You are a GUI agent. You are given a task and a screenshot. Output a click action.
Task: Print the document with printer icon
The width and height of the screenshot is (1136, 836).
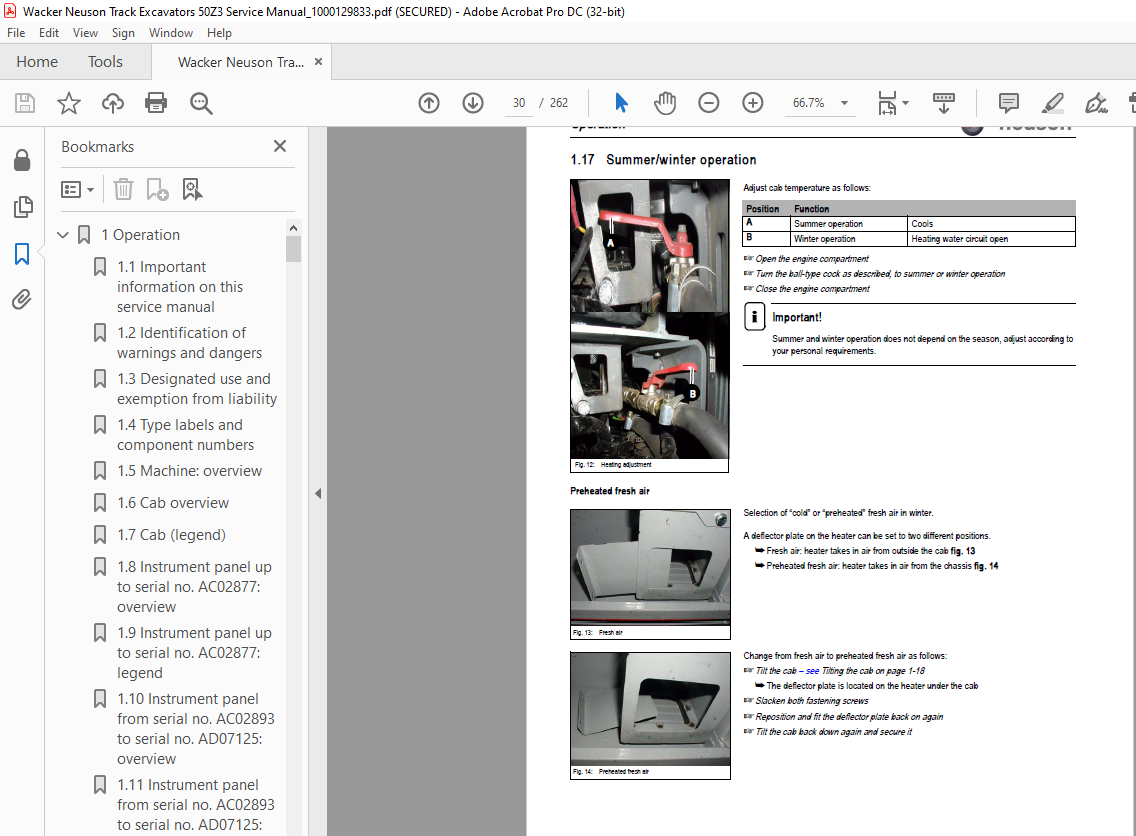156,103
